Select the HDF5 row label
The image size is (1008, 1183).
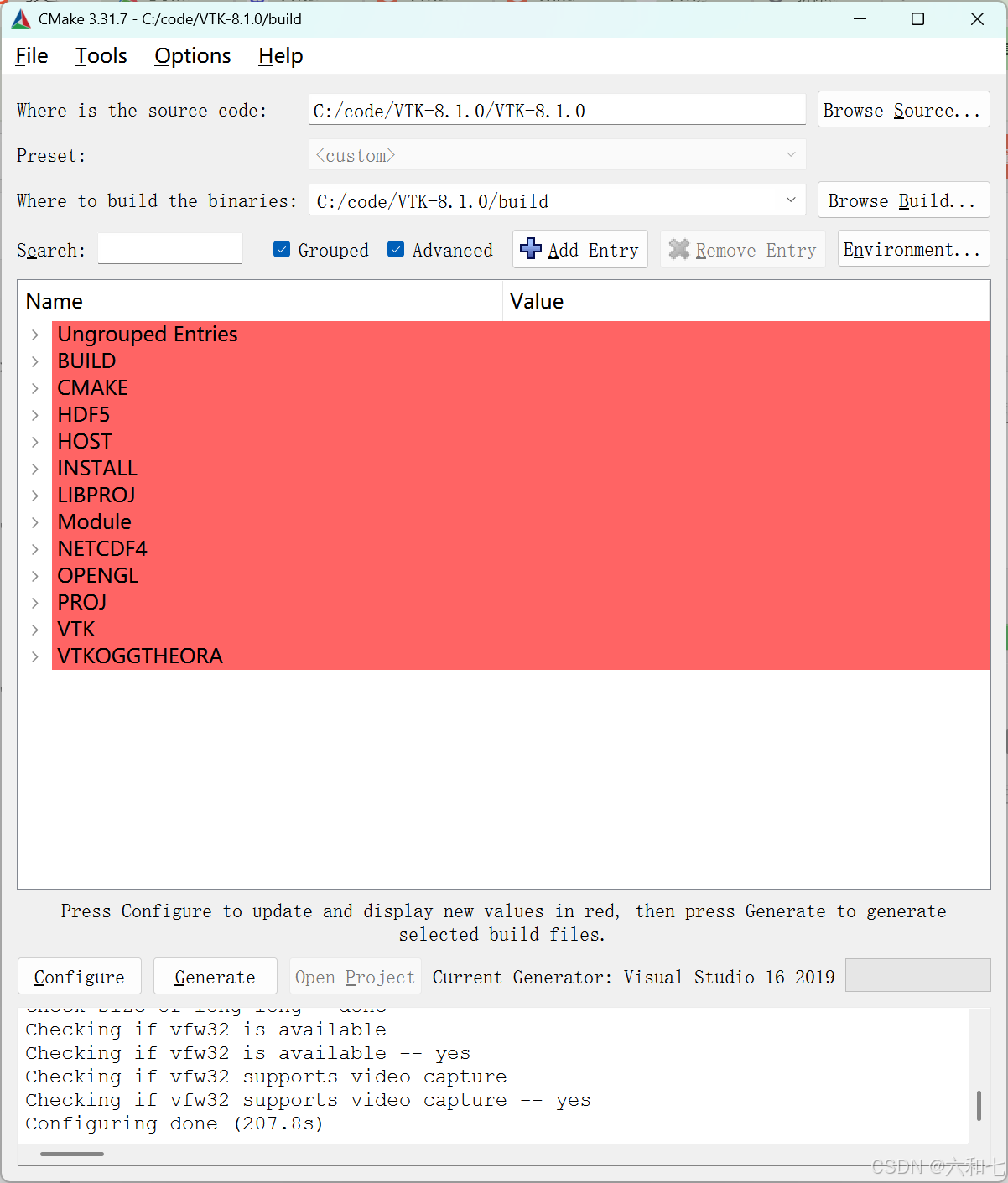[84, 415]
